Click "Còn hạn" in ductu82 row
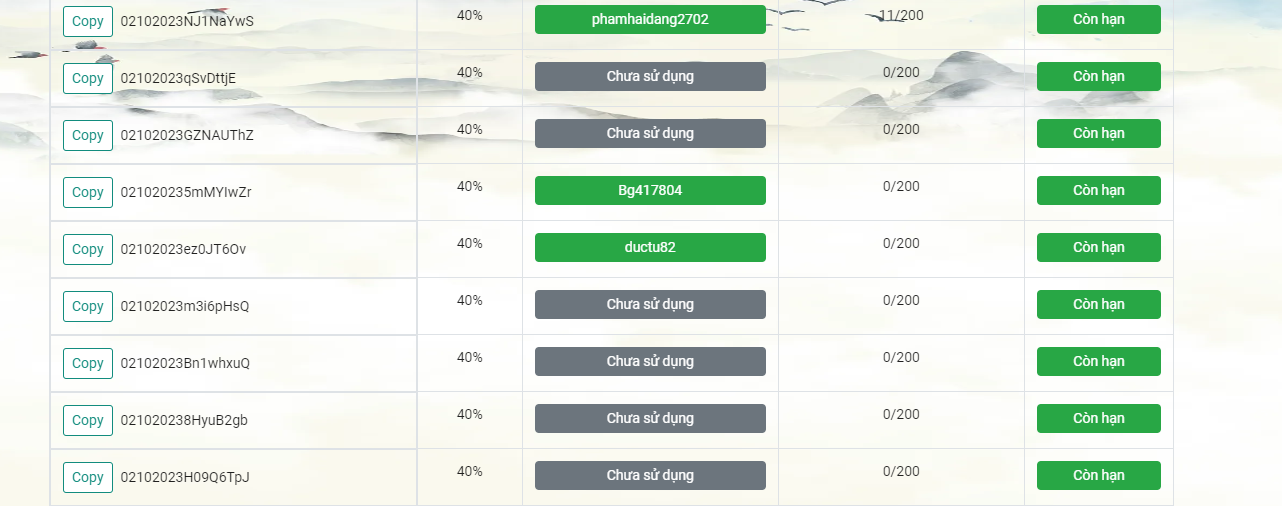The height and width of the screenshot is (506, 1282). 1098,247
